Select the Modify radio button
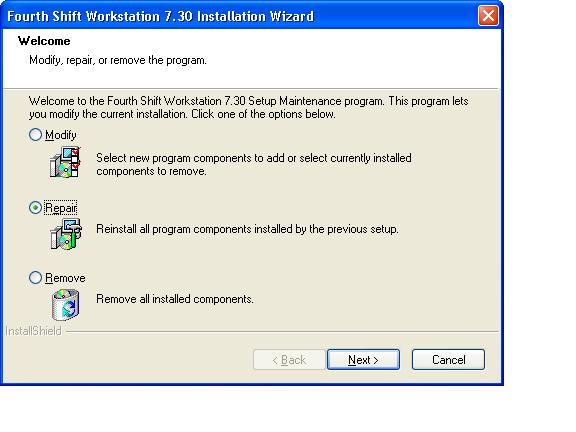 pos(35,135)
